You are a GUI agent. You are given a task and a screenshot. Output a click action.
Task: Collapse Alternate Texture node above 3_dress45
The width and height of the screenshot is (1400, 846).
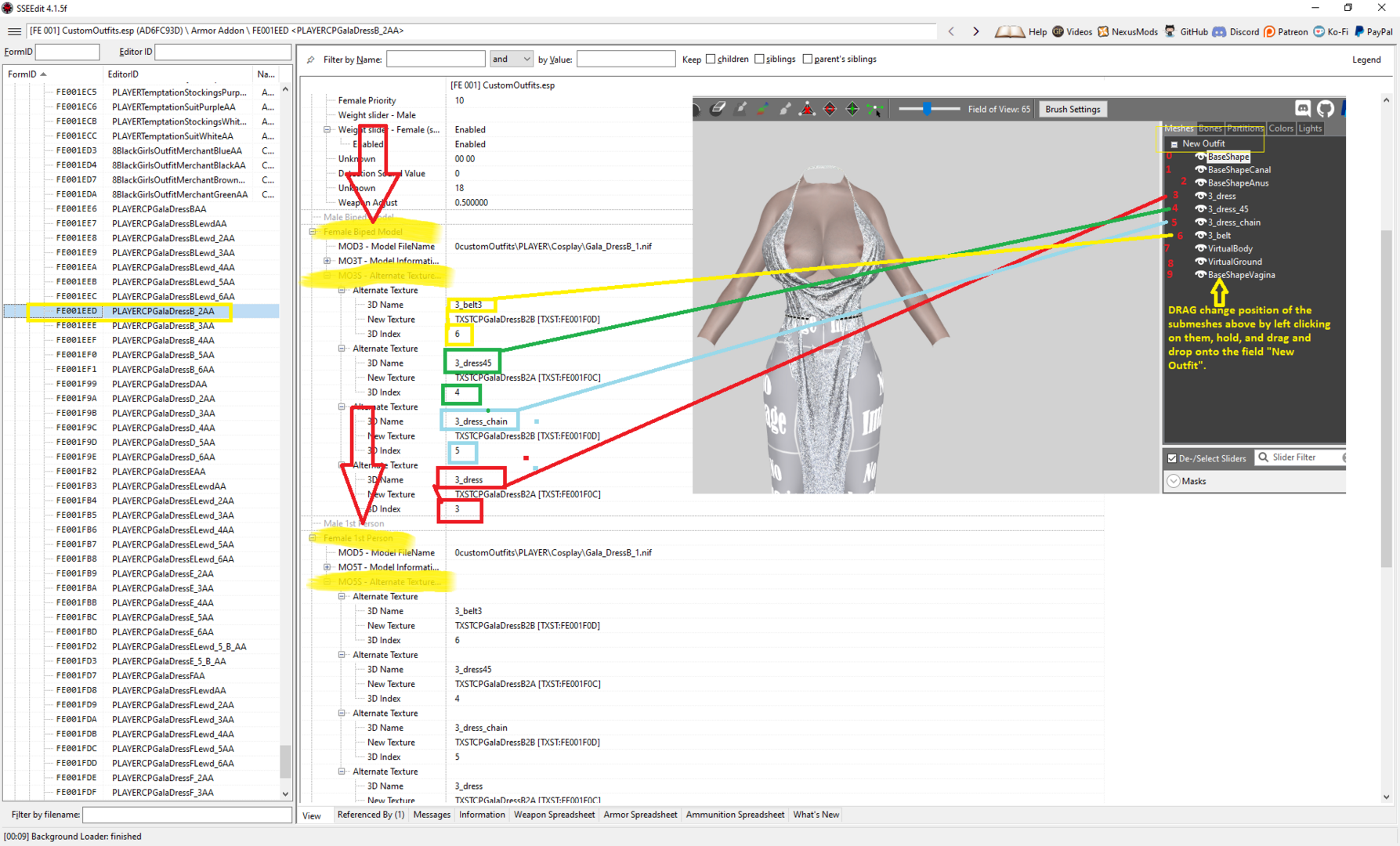tap(342, 349)
